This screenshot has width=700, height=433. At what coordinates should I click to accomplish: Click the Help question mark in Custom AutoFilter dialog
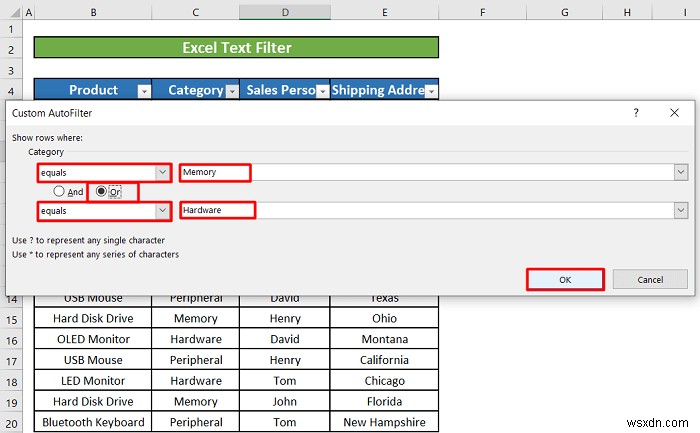click(636, 113)
